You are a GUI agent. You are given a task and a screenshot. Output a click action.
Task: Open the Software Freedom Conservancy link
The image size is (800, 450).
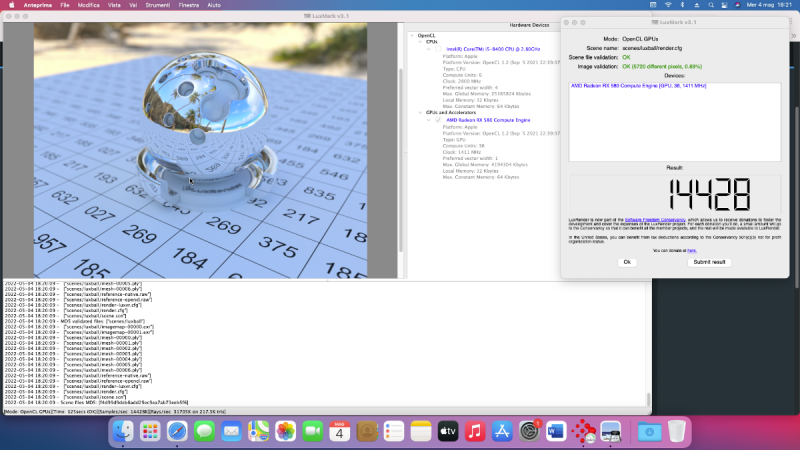(x=655, y=220)
